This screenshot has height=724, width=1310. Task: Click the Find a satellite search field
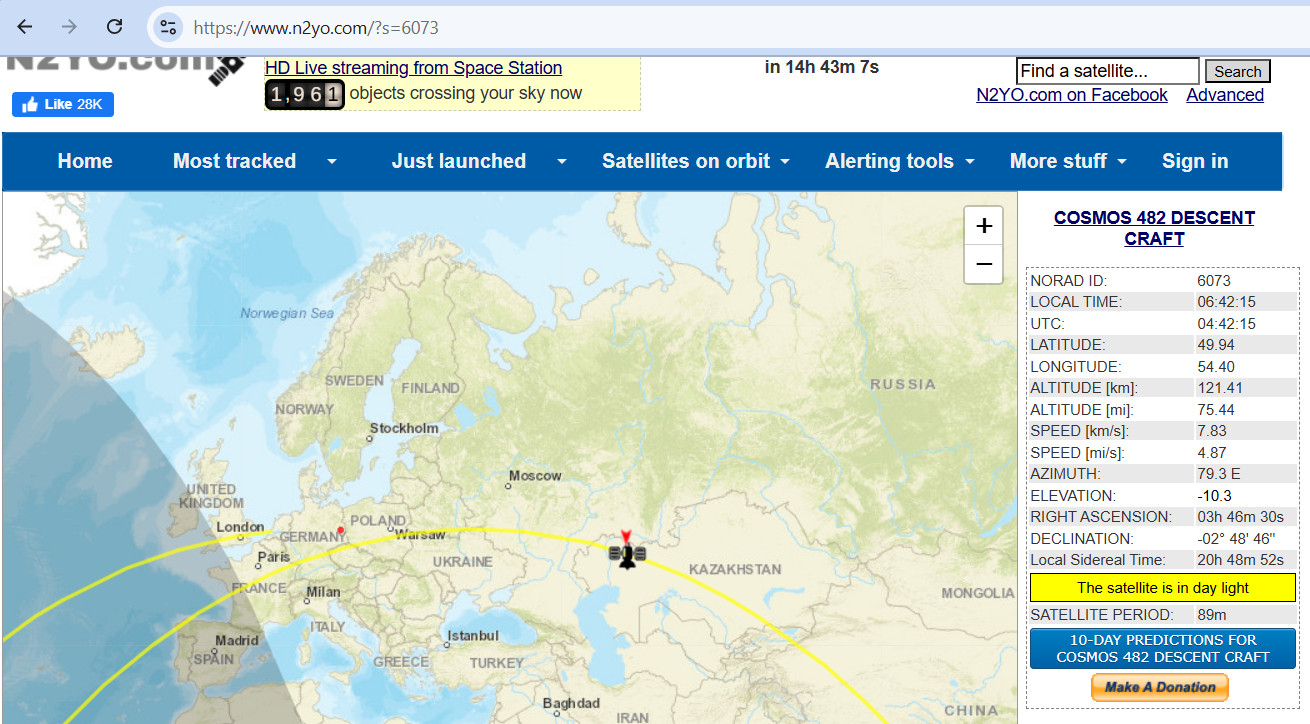point(1107,71)
